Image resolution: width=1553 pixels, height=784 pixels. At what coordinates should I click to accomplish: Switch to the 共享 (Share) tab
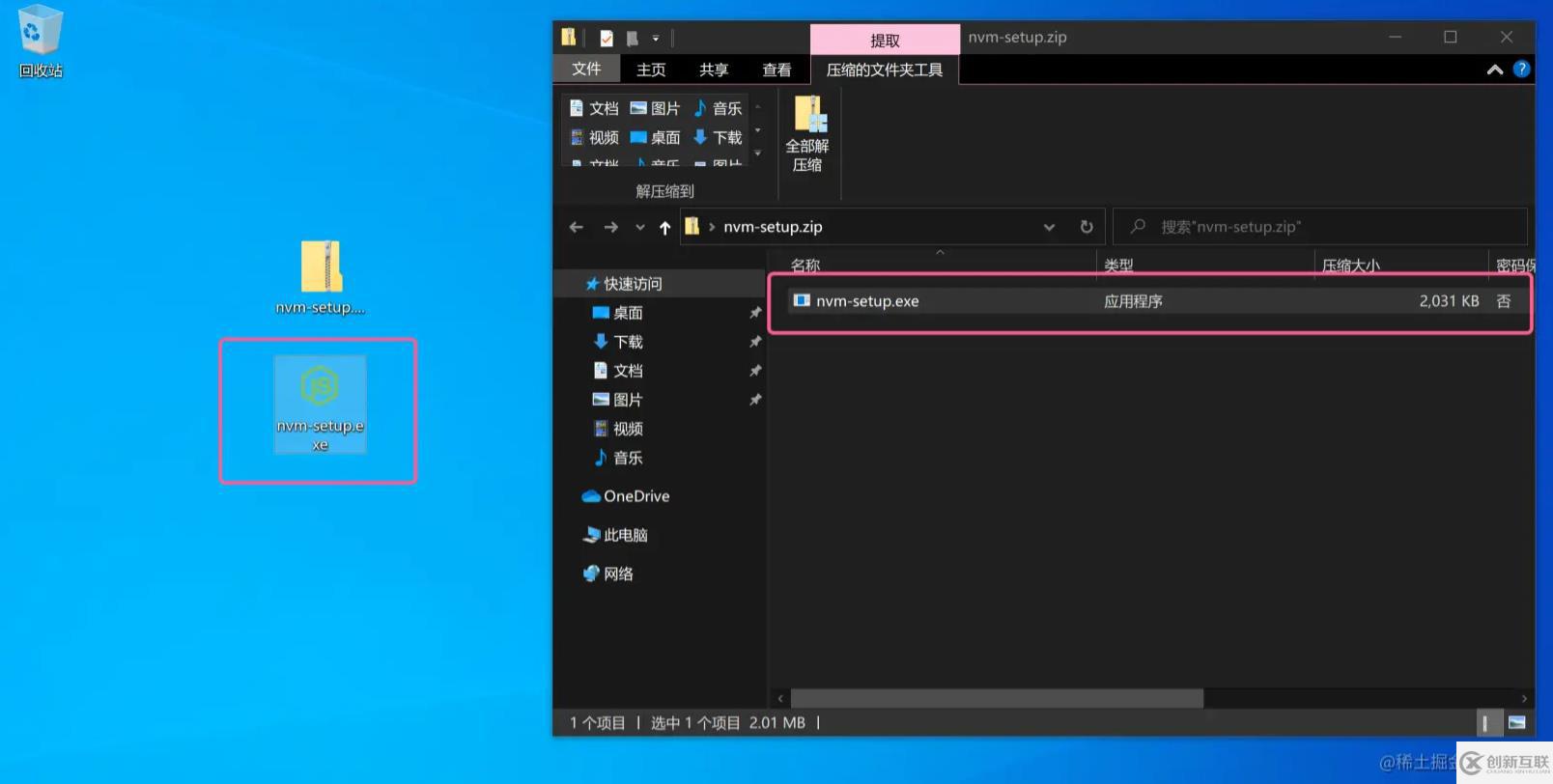coord(714,70)
